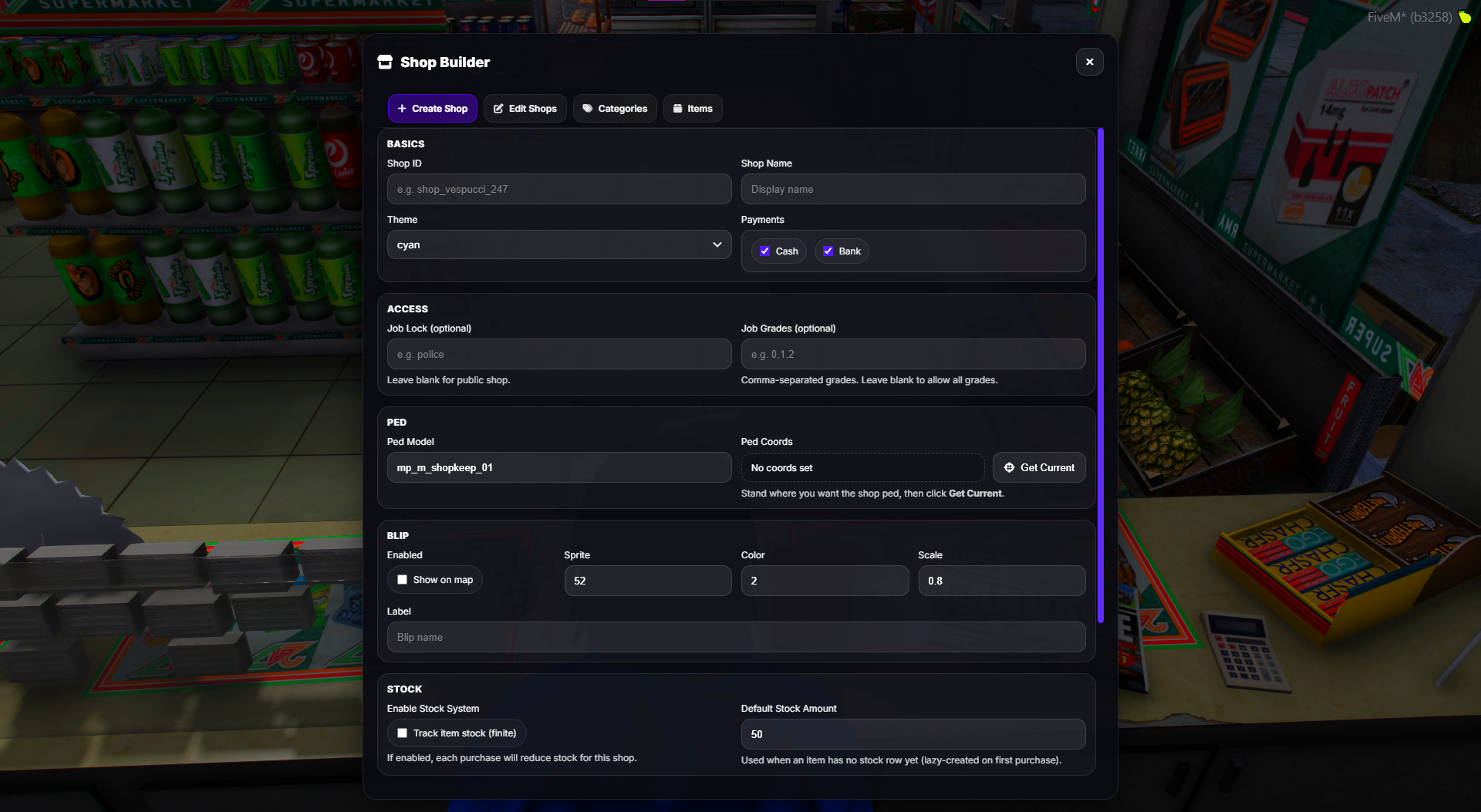1481x812 pixels.
Task: Click the Get Current coords button
Action: pyautogui.click(x=1039, y=467)
